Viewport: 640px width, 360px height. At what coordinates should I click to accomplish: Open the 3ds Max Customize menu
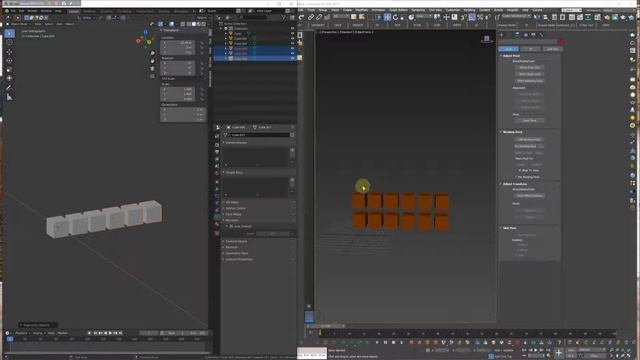point(452,10)
